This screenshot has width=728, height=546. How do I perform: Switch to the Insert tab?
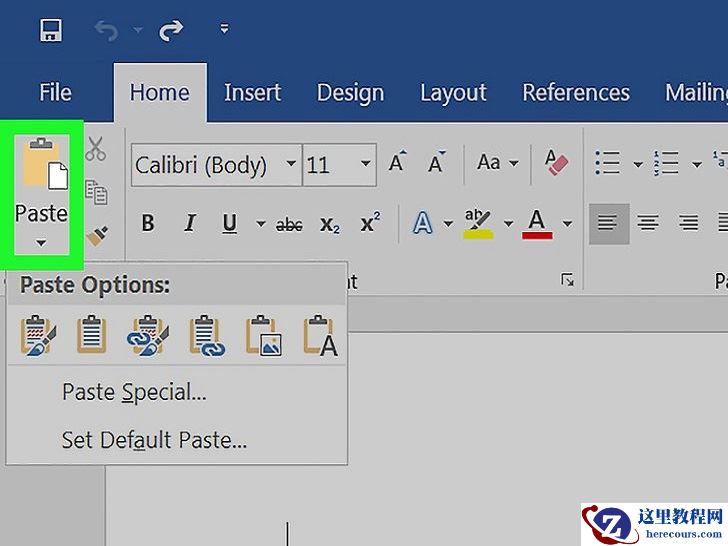pyautogui.click(x=252, y=93)
